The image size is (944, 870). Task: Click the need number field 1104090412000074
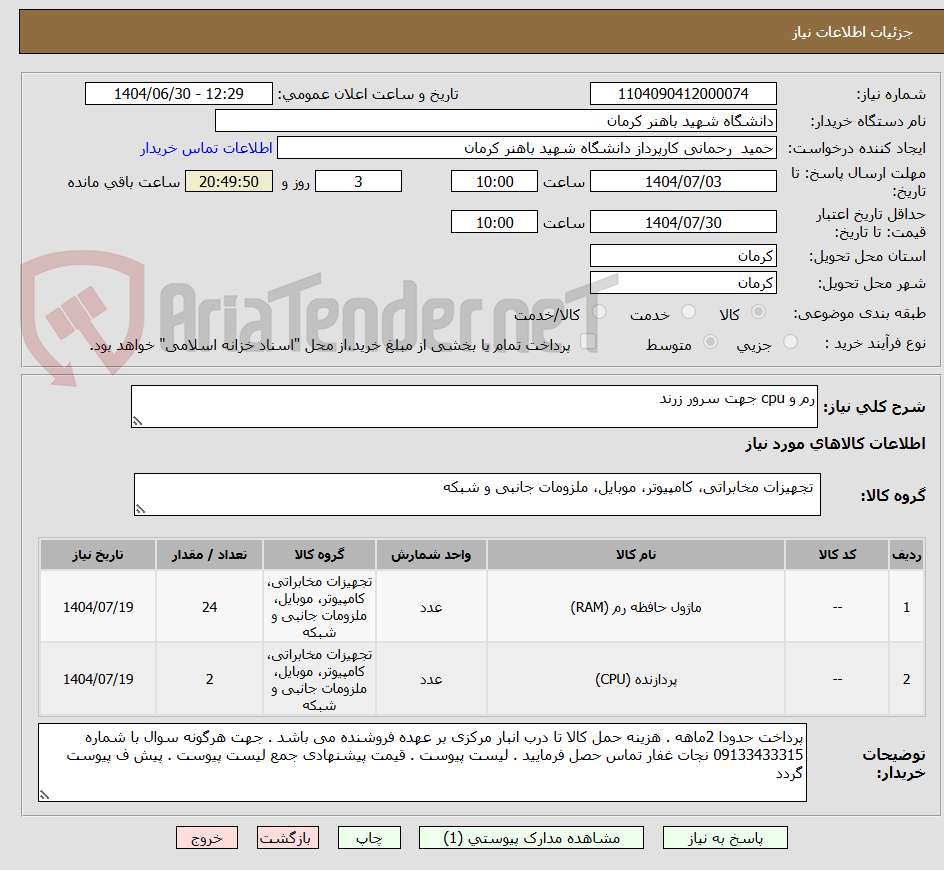(683, 93)
